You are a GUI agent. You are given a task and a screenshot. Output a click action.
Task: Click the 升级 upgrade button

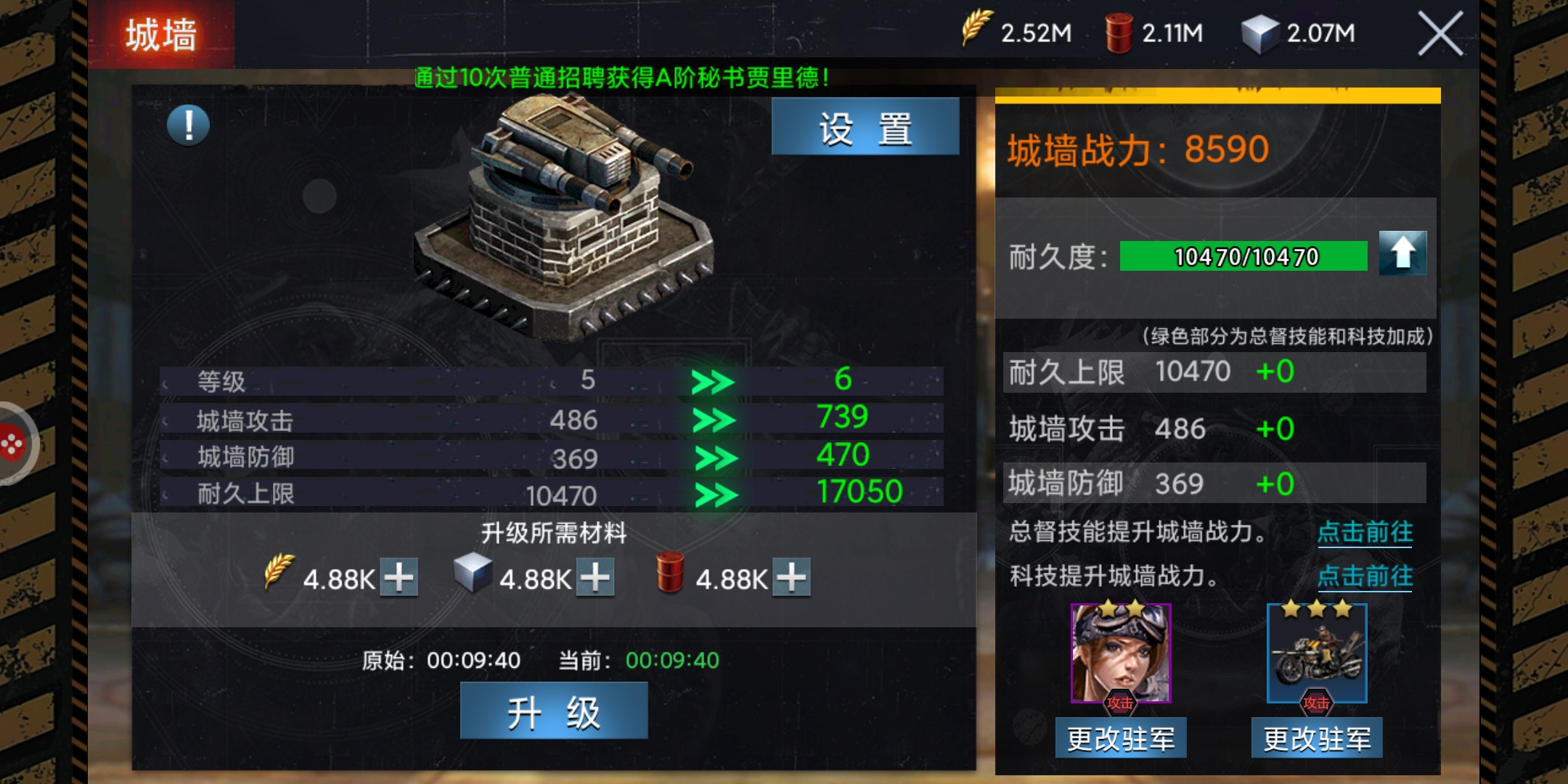[554, 711]
